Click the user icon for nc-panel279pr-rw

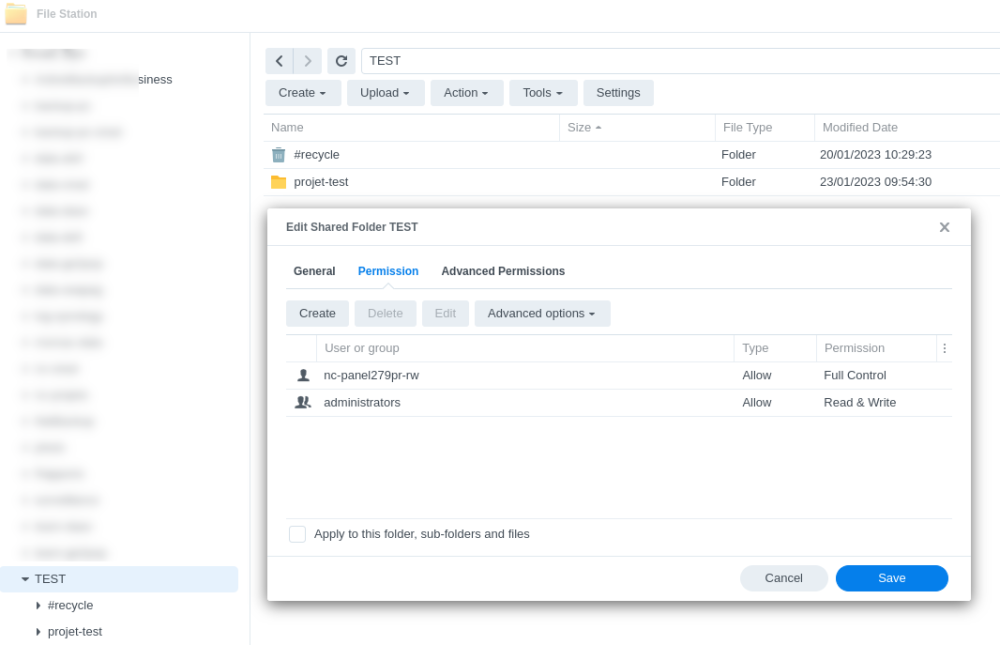pyautogui.click(x=304, y=376)
